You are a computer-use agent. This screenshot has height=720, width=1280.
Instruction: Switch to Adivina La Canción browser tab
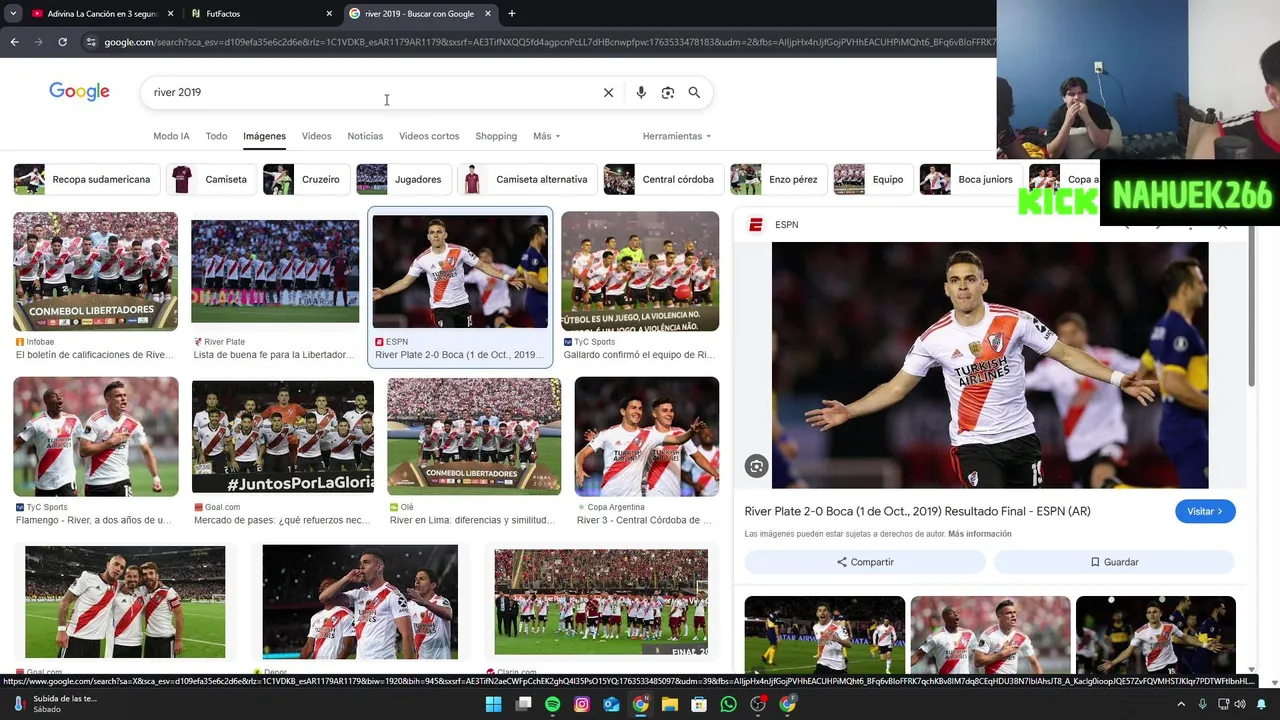[95, 14]
